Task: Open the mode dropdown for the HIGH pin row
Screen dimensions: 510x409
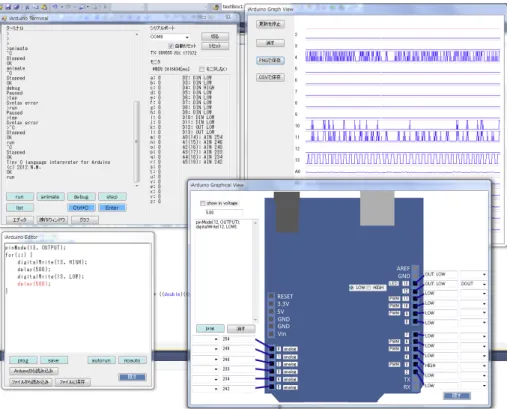Action: coord(484,366)
